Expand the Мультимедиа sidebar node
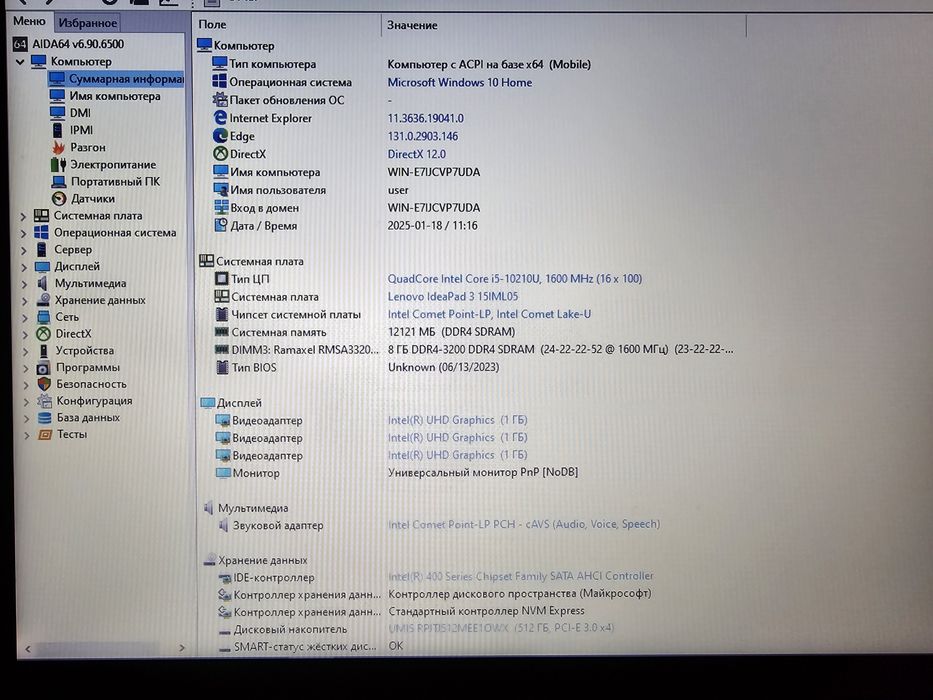The image size is (933, 700). tap(24, 284)
